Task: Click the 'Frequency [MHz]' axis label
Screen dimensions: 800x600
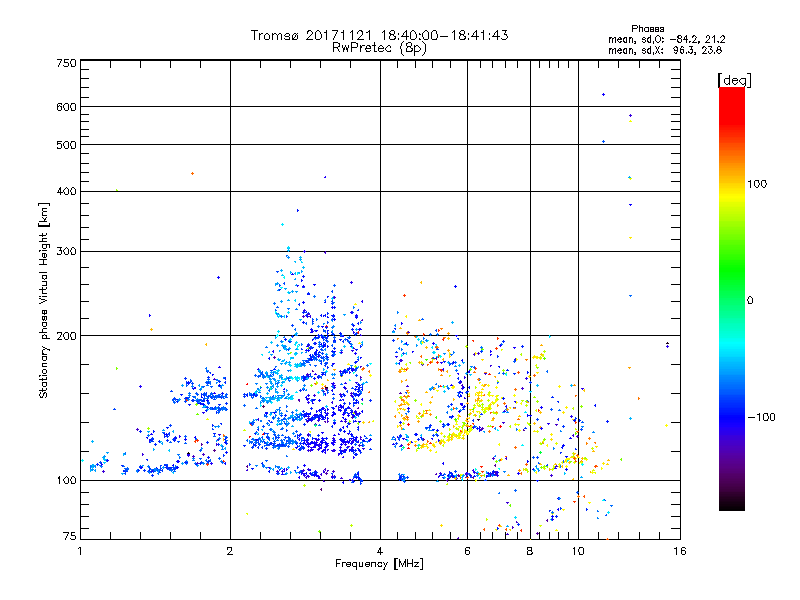Action: coord(379,564)
